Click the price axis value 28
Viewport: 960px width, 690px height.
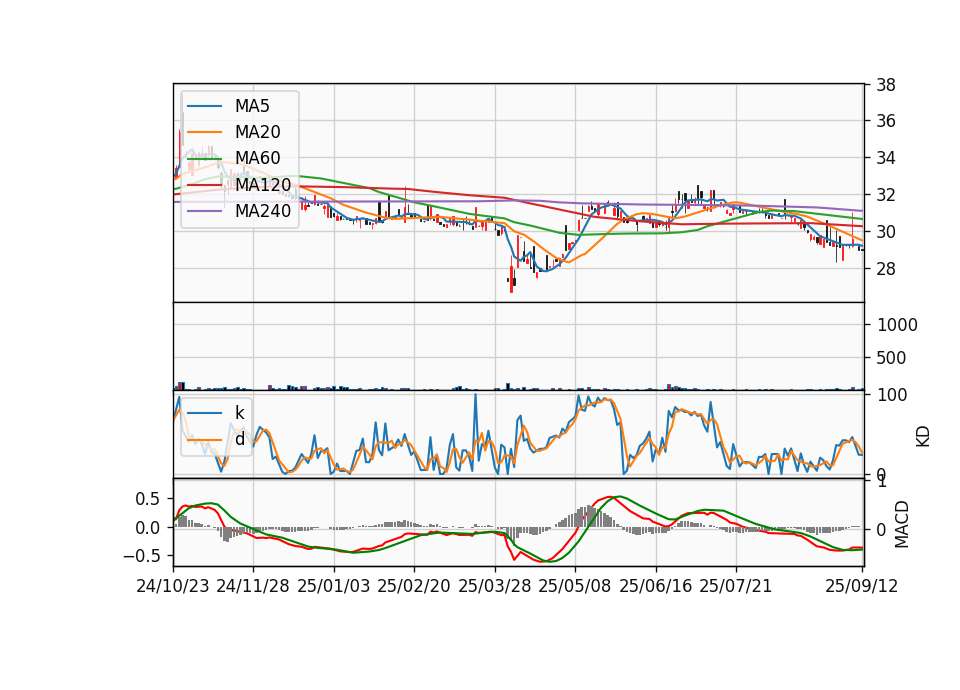[x=886, y=269]
